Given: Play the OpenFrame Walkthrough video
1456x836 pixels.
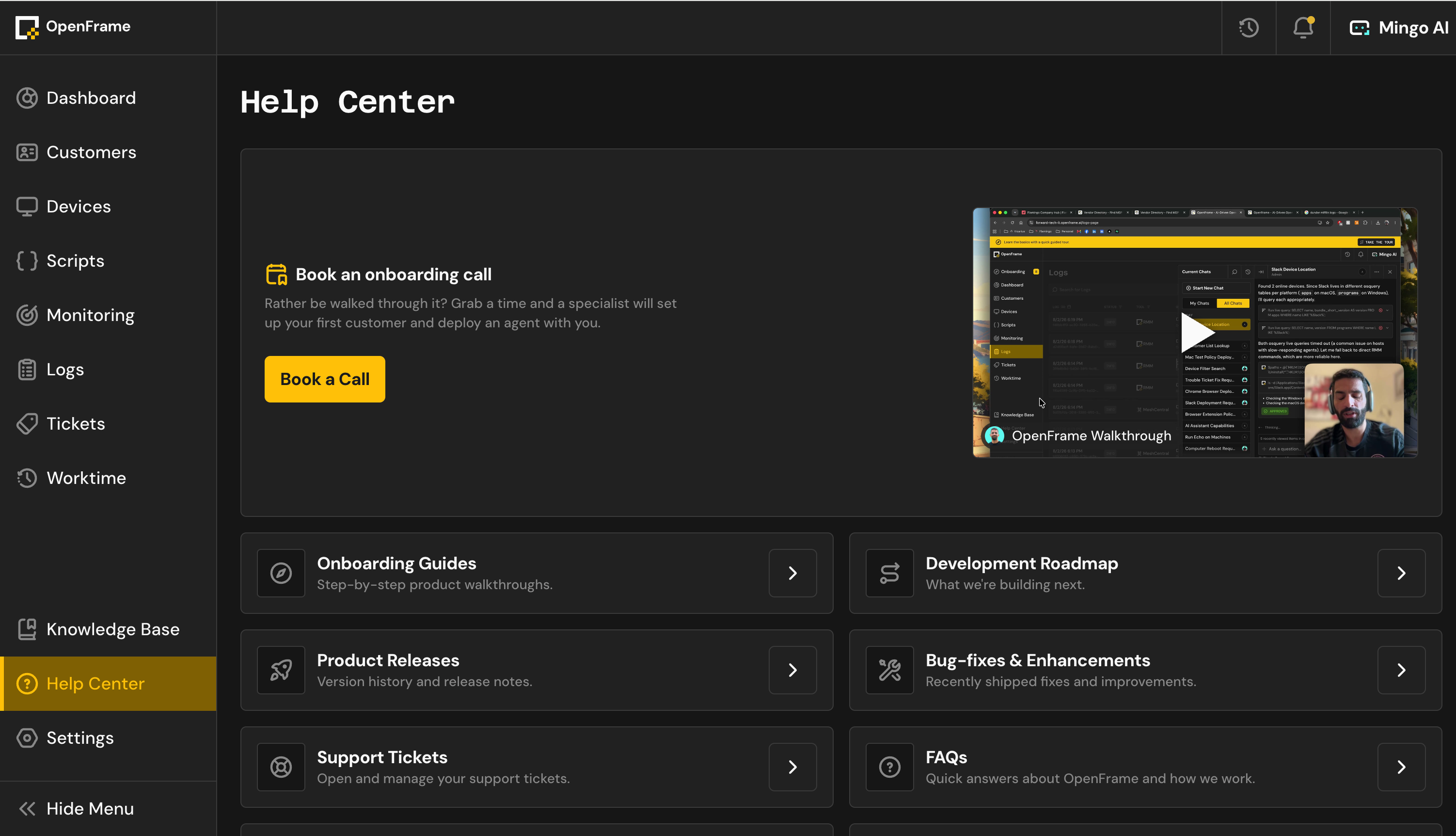Looking at the screenshot, I should [1197, 333].
